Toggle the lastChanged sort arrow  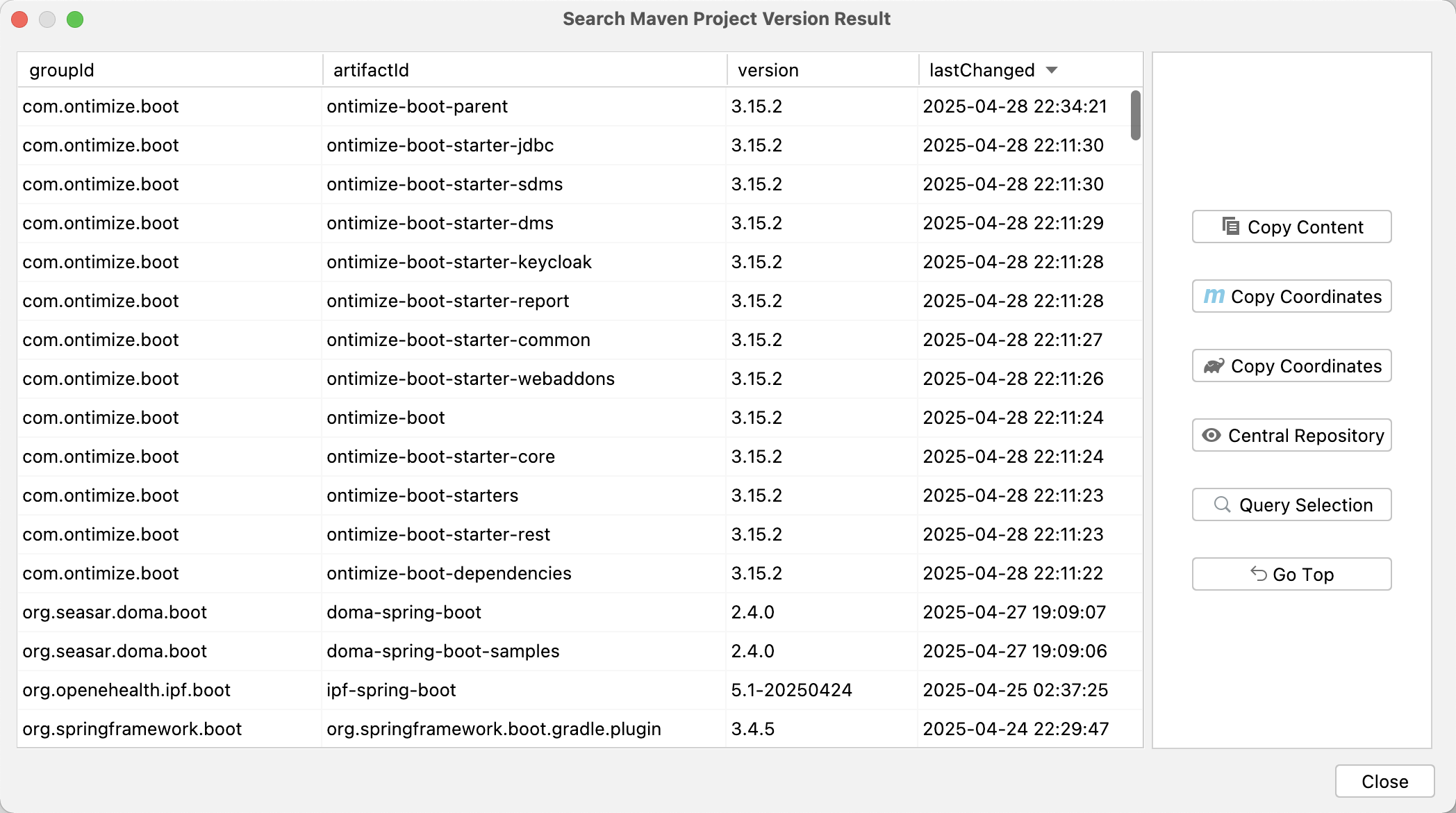click(x=1052, y=70)
